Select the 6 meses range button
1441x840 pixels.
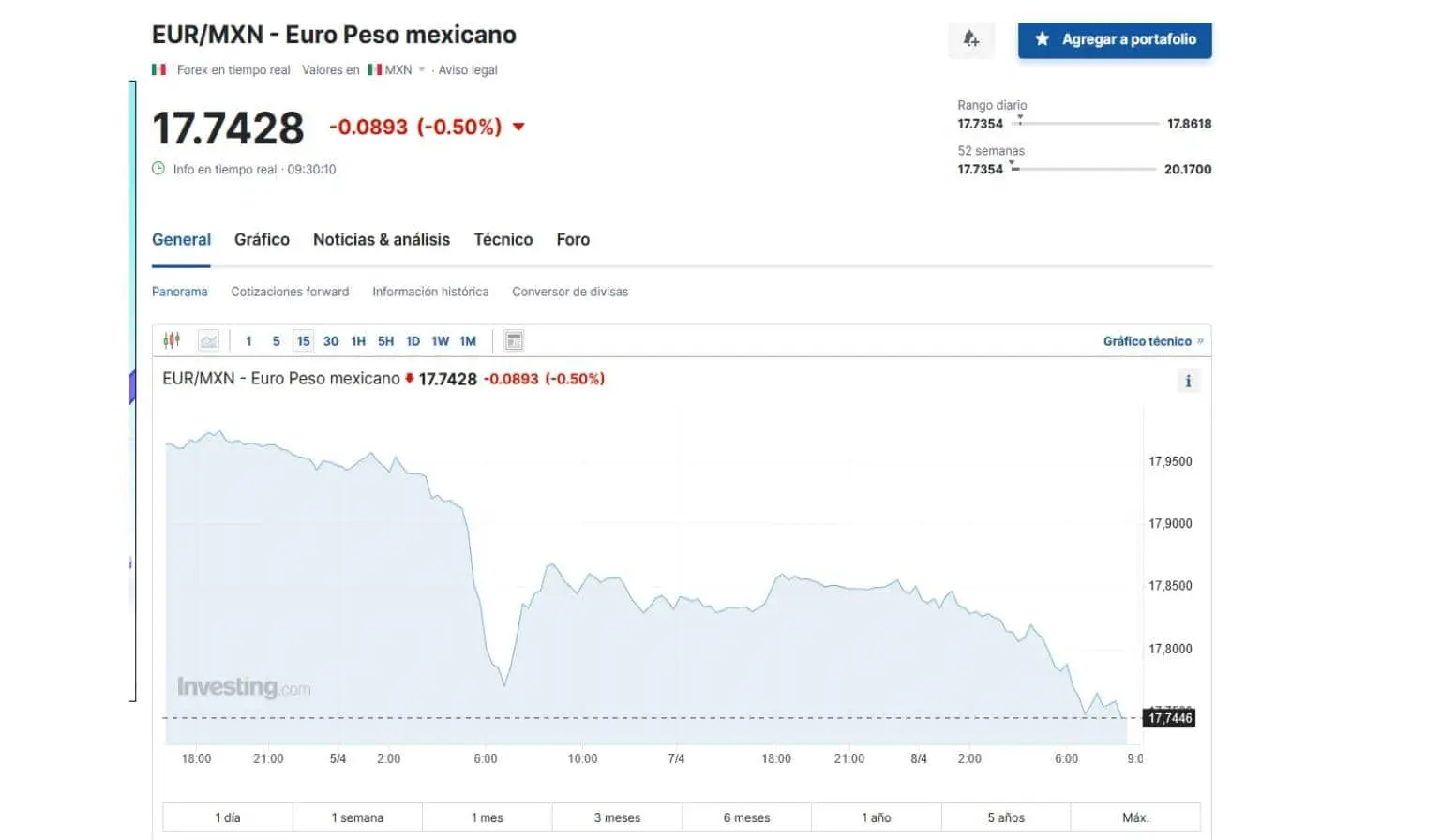click(746, 817)
